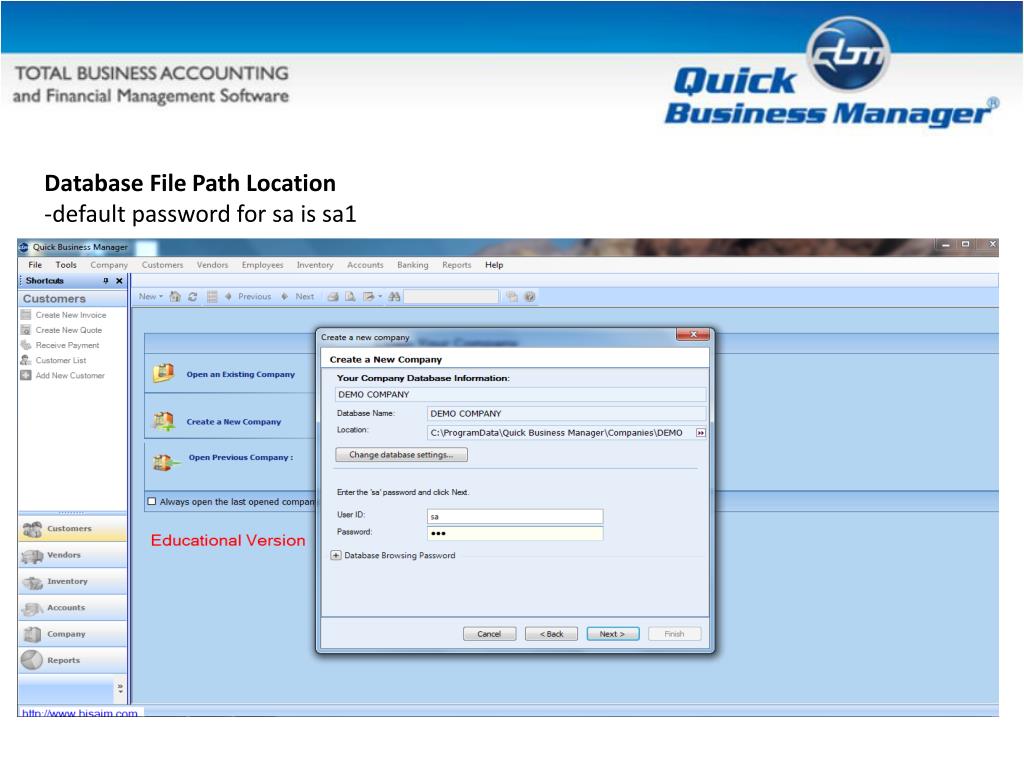Click Receive Payment shortcut
The width and height of the screenshot is (1024, 768).
67,345
